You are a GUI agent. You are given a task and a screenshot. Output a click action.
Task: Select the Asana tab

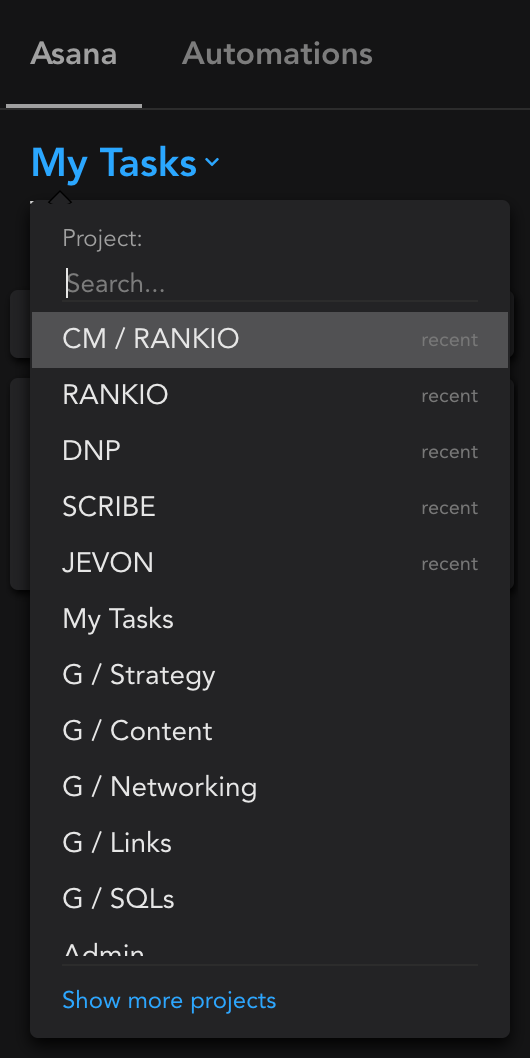tap(74, 54)
